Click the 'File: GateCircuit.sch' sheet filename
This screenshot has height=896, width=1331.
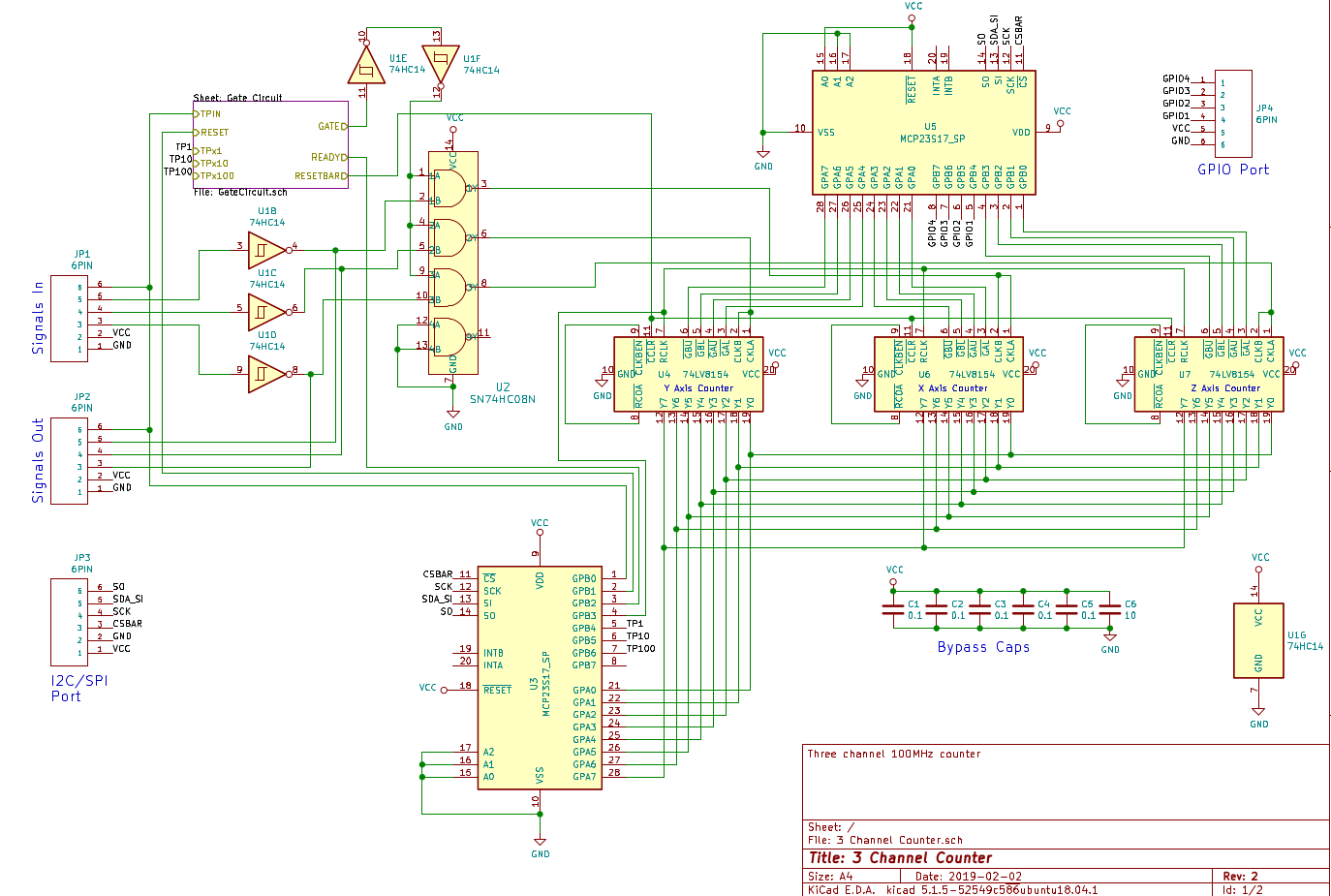(240, 192)
